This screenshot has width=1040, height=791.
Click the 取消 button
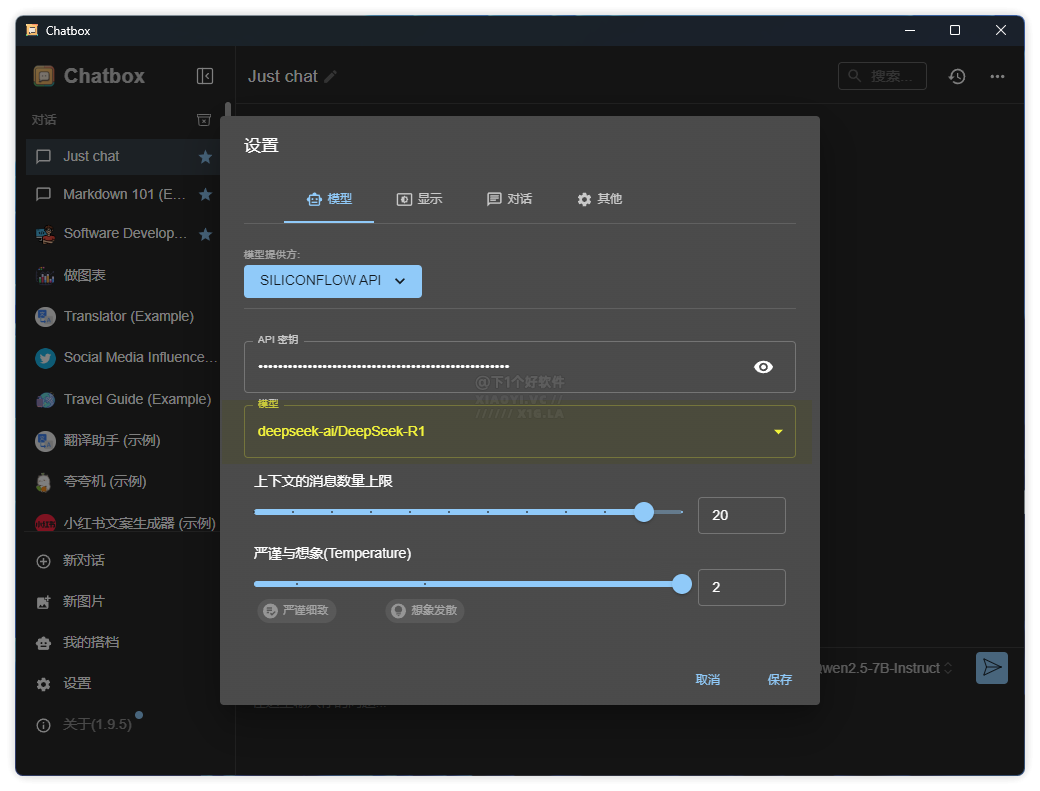(x=707, y=679)
